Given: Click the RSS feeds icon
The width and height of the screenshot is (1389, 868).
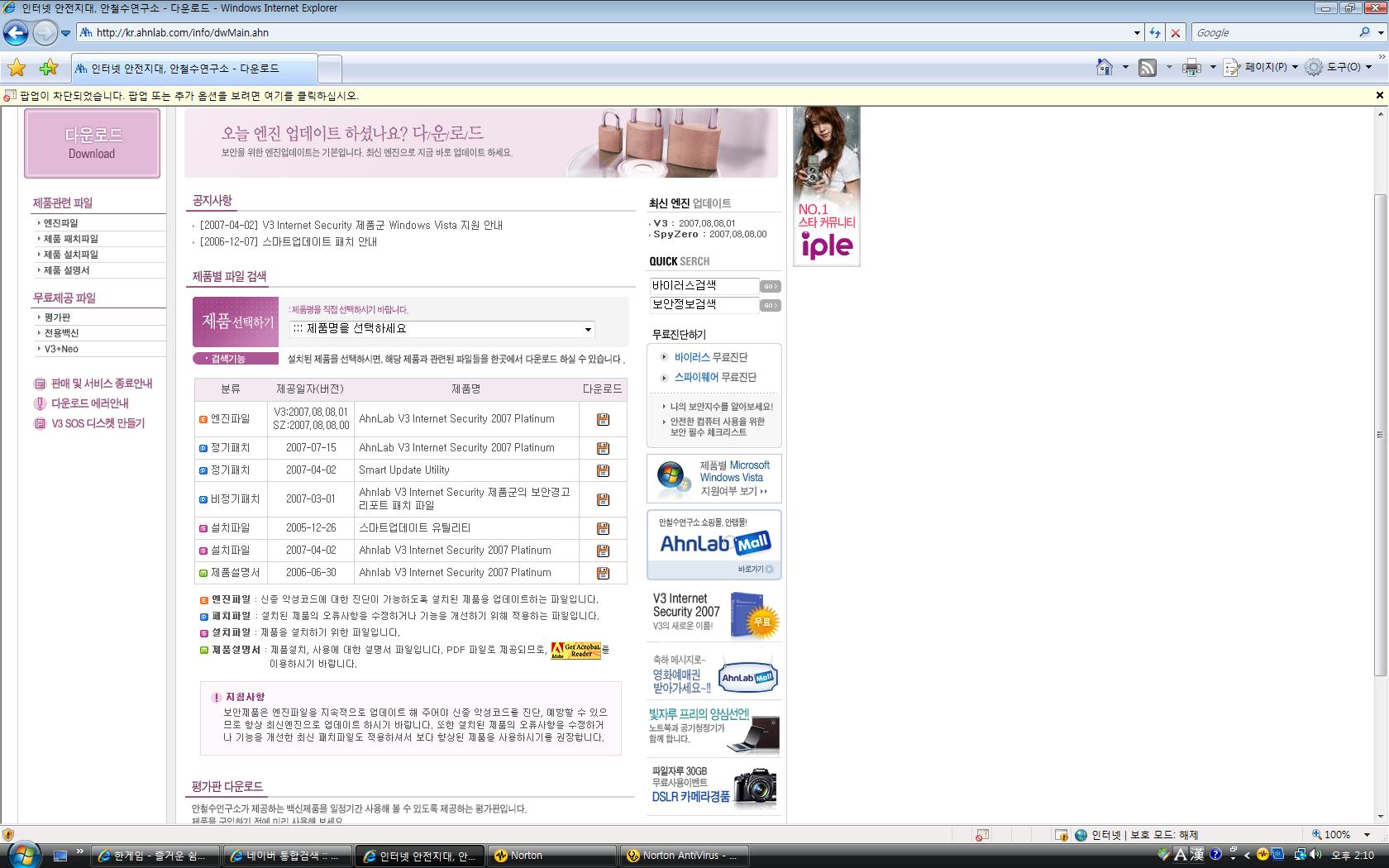Looking at the screenshot, I should [x=1148, y=68].
